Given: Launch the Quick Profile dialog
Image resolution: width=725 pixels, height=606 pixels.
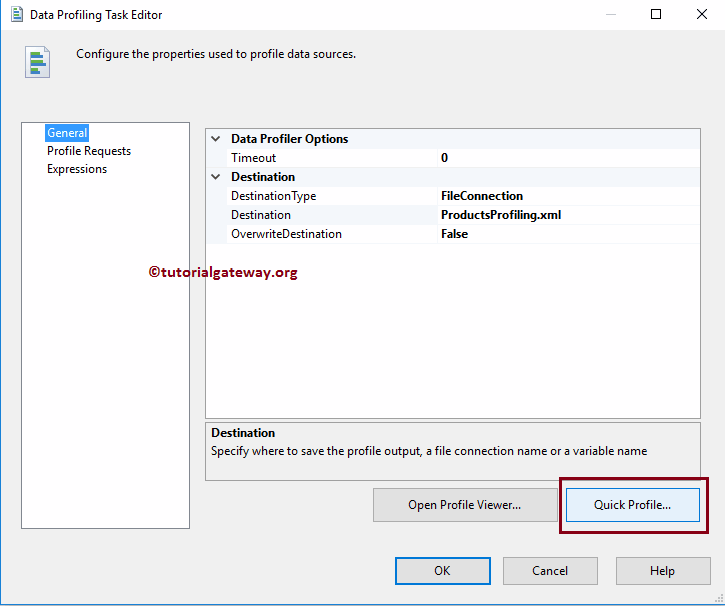Looking at the screenshot, I should click(633, 505).
